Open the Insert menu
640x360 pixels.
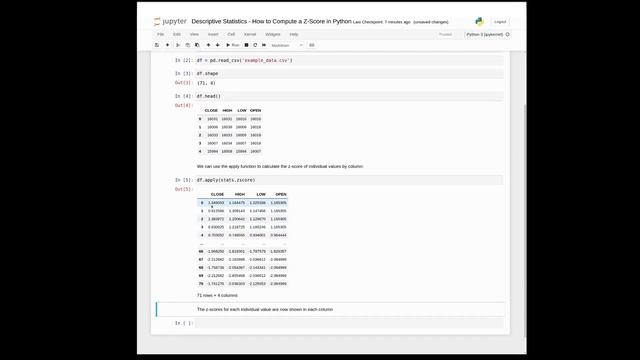pyautogui.click(x=213, y=34)
